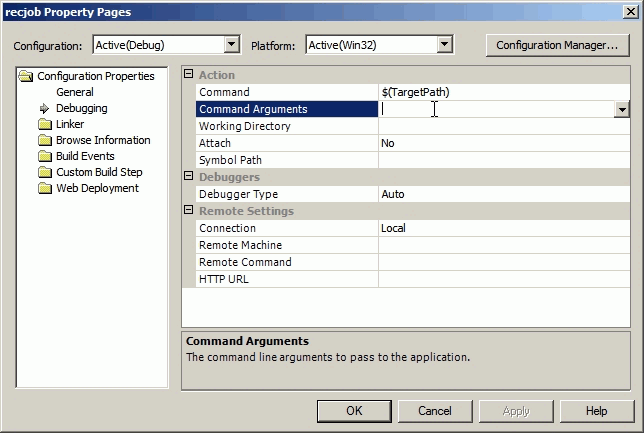Collapse the Remote Settings section
The width and height of the screenshot is (644, 433).
point(189,211)
